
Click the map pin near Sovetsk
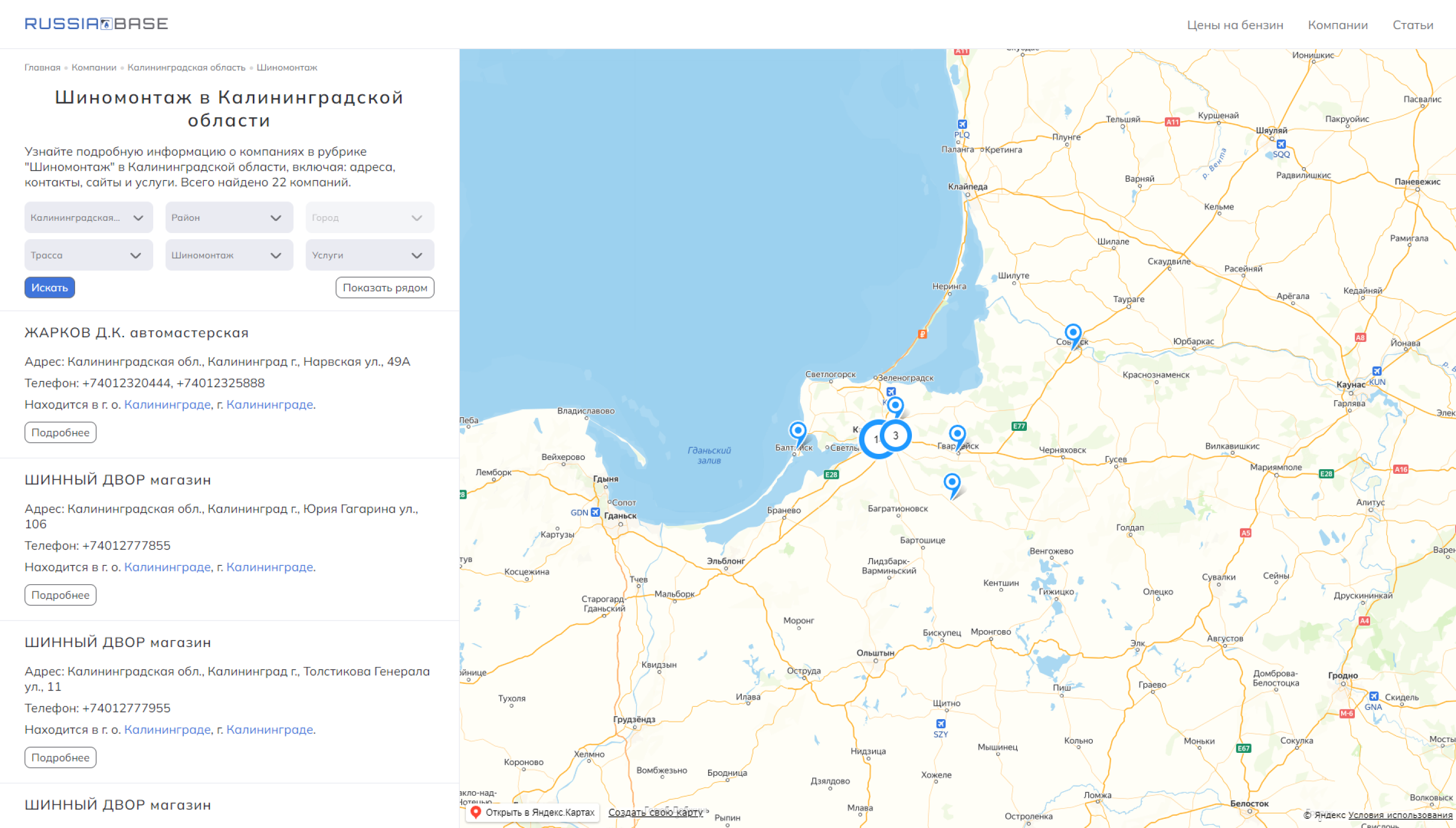click(x=1072, y=334)
